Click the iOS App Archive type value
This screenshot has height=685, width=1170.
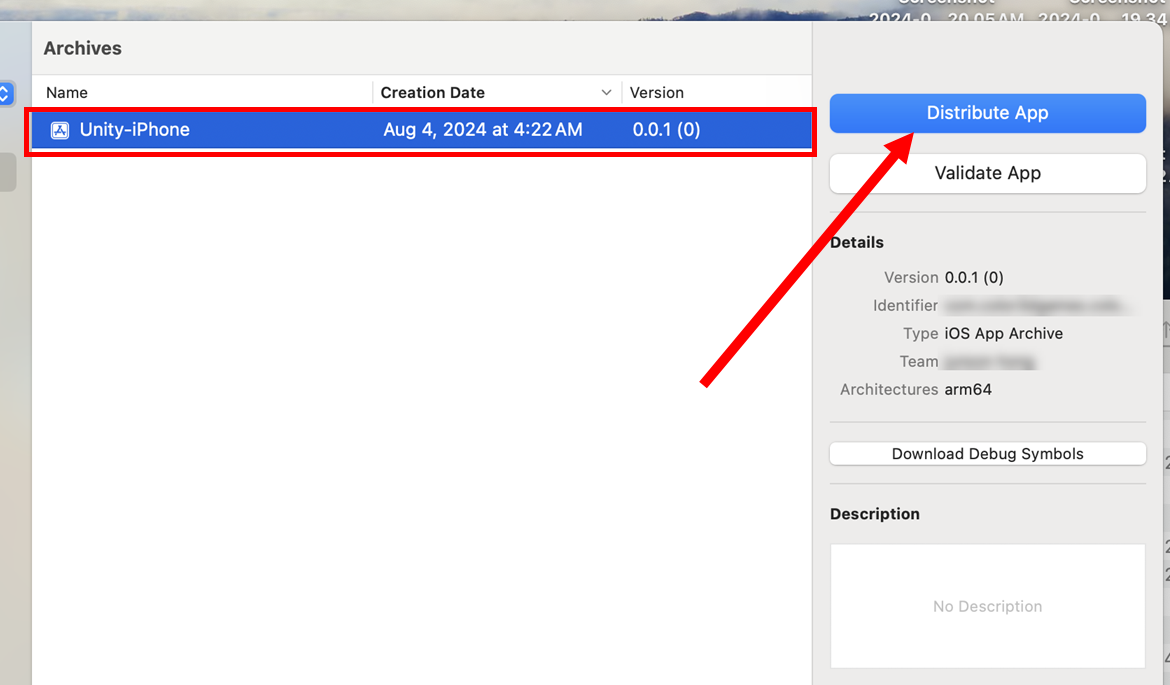[x=1004, y=334]
